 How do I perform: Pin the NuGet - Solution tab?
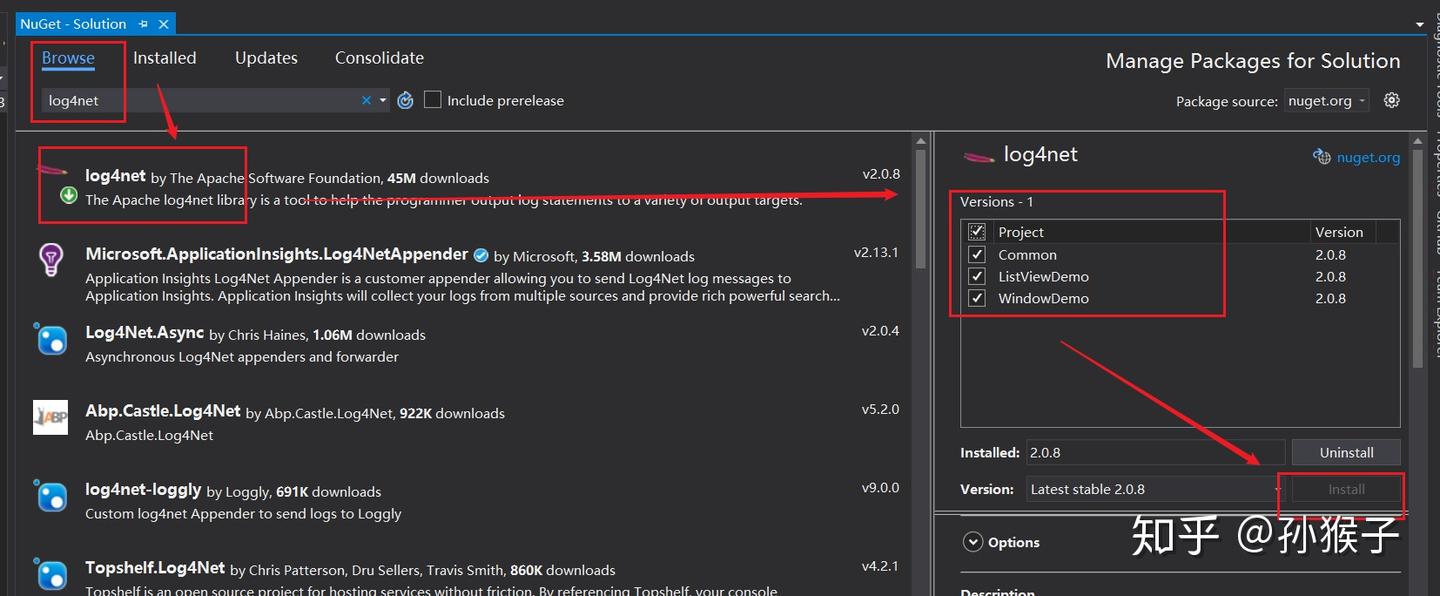[x=144, y=23]
